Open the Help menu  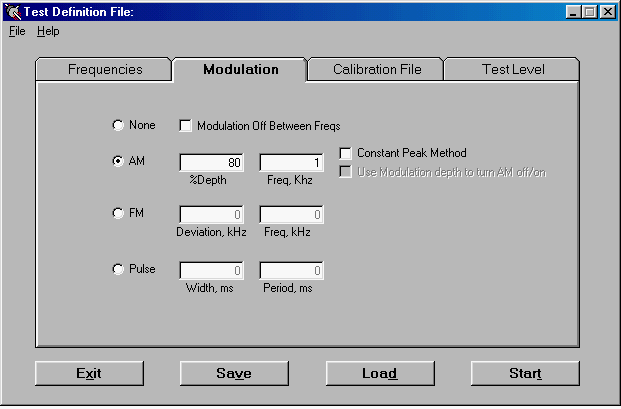[48, 31]
